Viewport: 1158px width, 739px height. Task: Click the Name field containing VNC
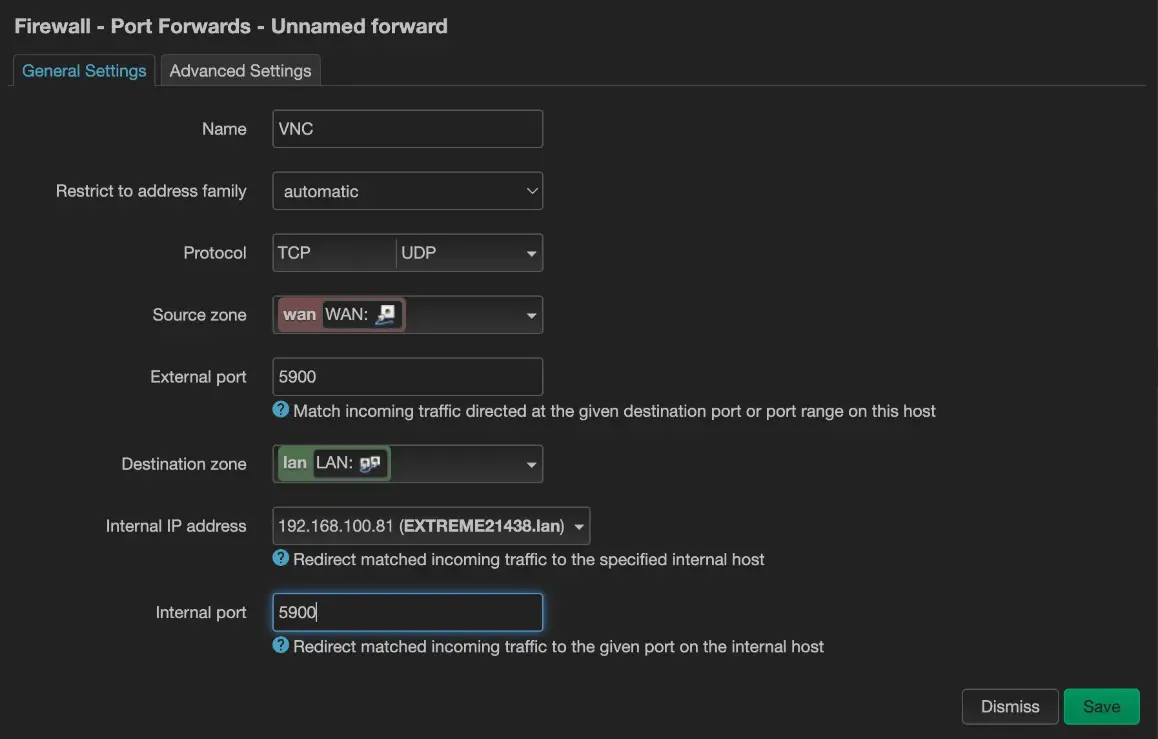407,129
